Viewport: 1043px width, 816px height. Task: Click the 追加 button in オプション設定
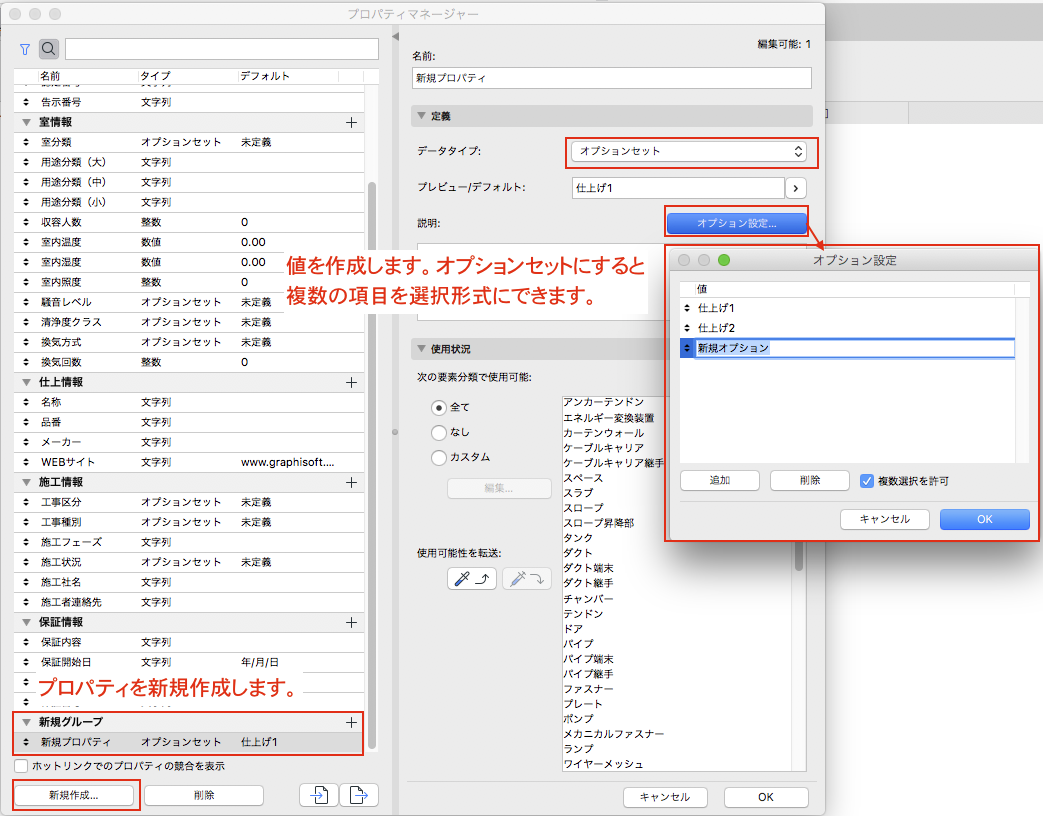pyautogui.click(x=719, y=481)
